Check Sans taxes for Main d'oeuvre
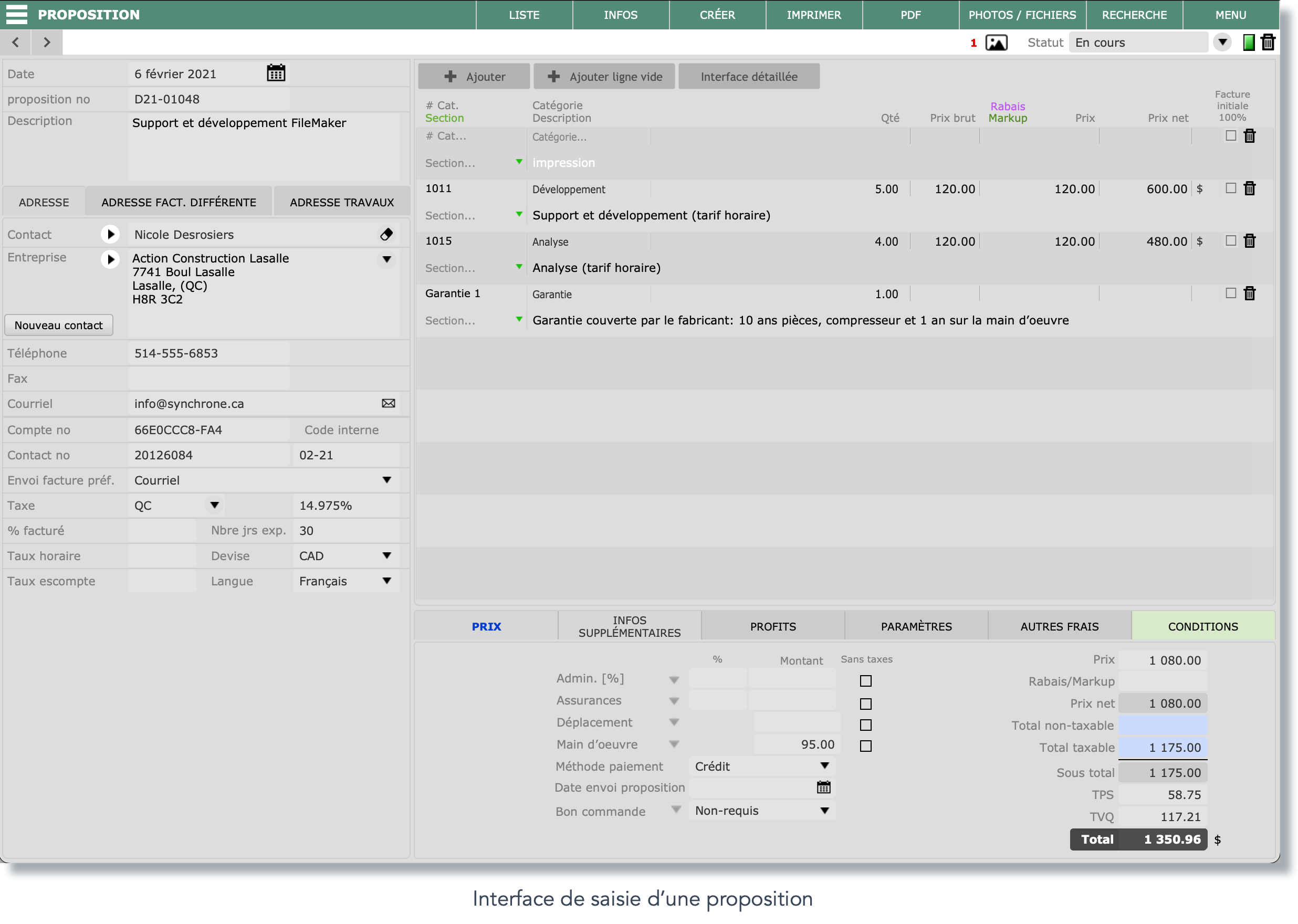Screen dimensions: 1298x924 pos(865,746)
